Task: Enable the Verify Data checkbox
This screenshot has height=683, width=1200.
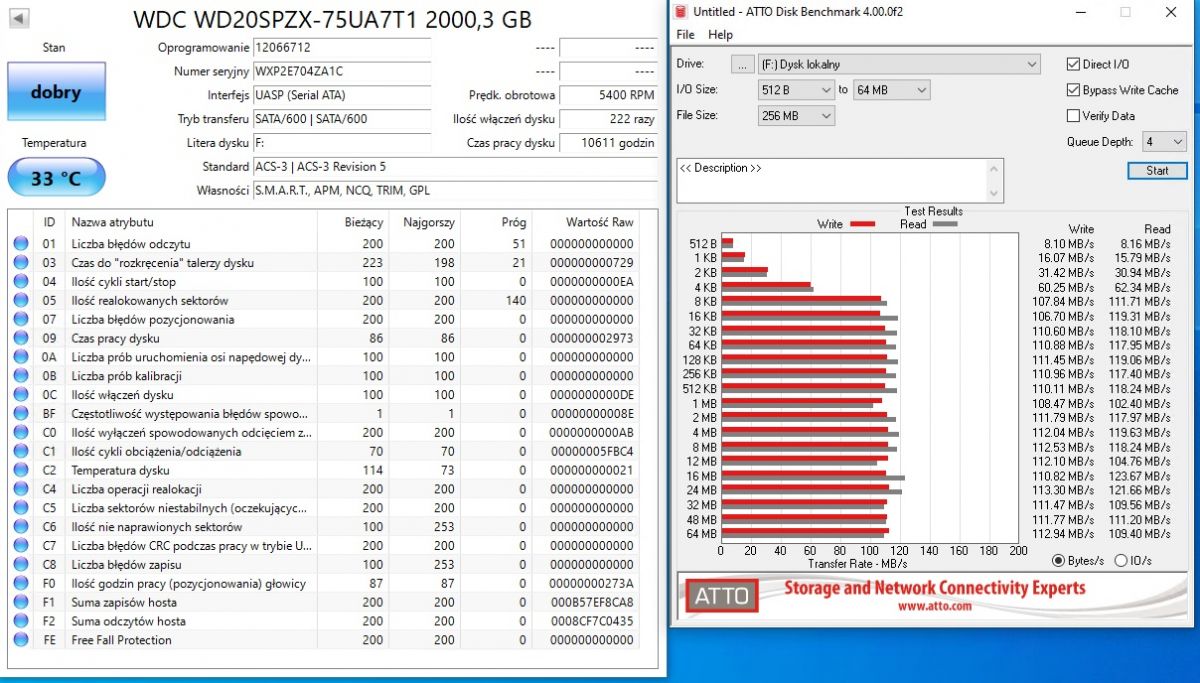Action: point(1074,116)
